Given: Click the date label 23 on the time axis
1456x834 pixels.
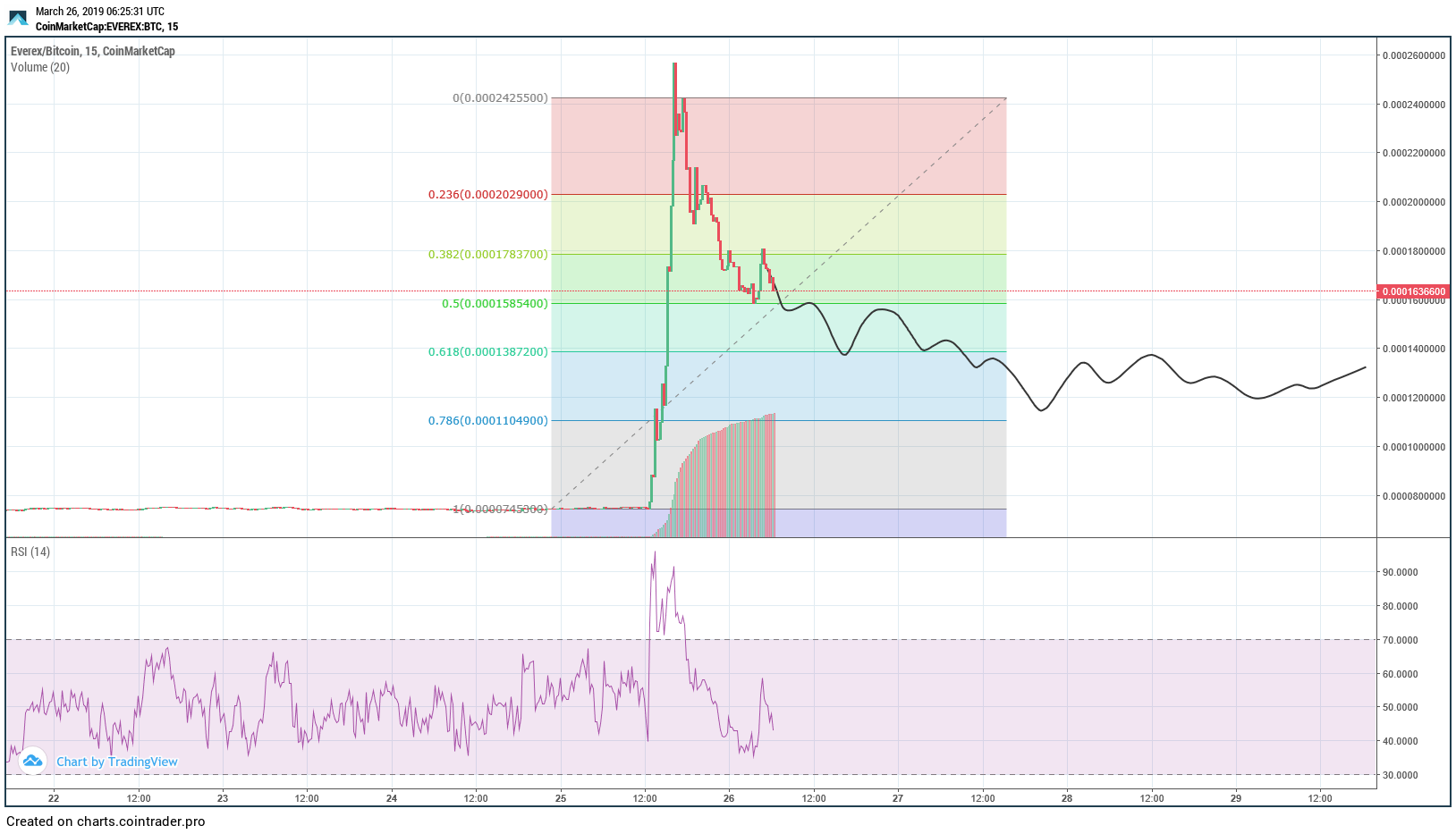Looking at the screenshot, I should pos(223,798).
